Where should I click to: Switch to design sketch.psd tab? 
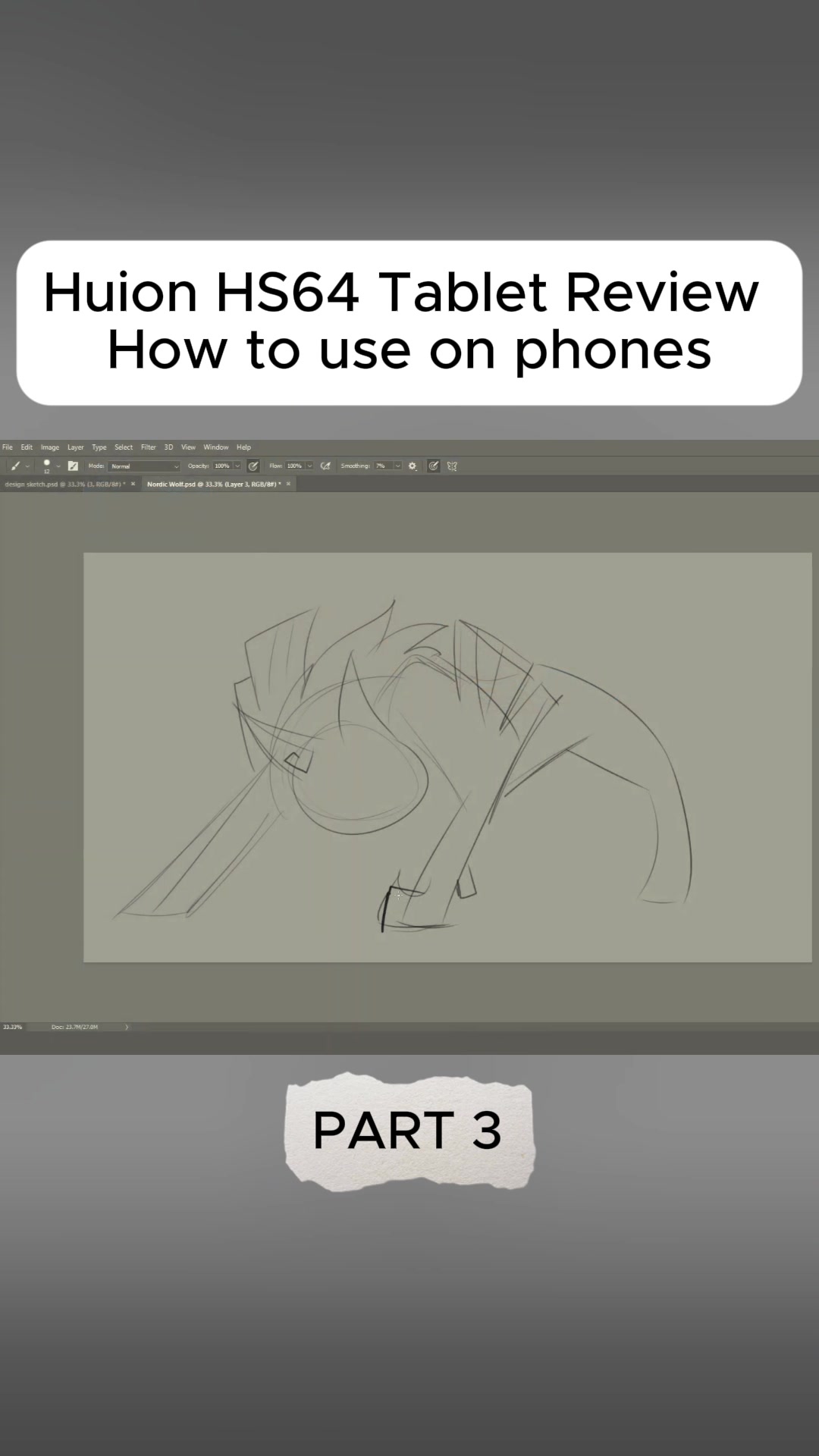click(64, 484)
